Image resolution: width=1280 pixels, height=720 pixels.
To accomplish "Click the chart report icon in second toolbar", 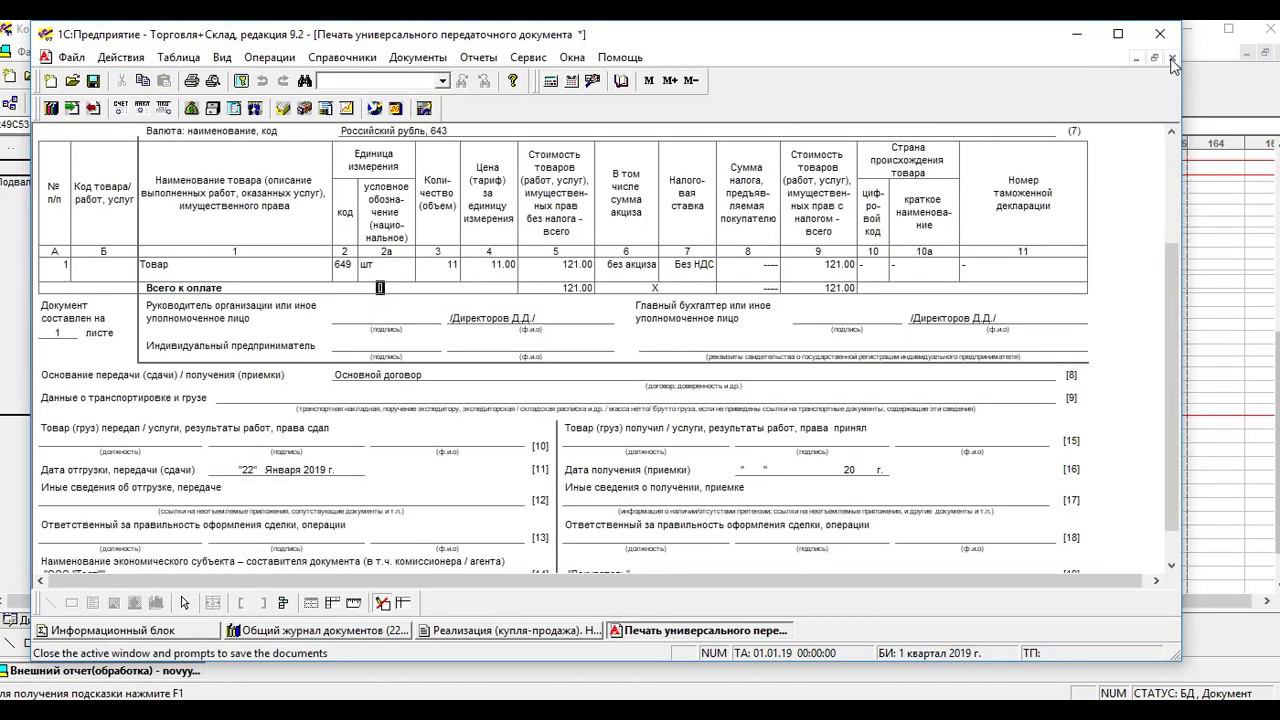I will point(346,108).
